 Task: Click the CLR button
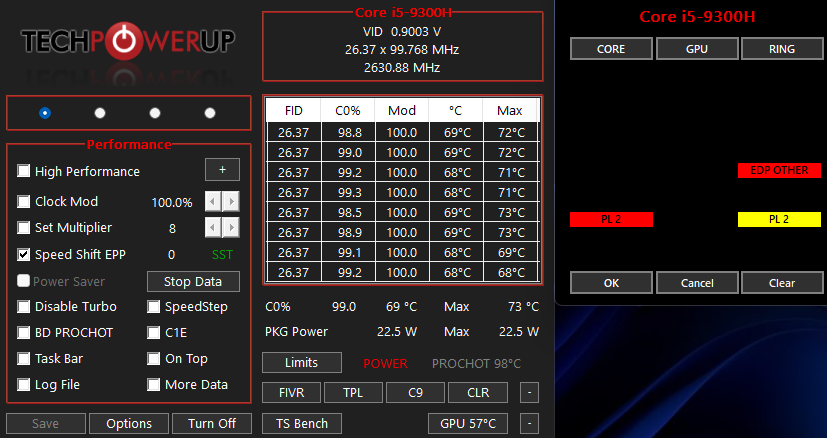click(478, 393)
